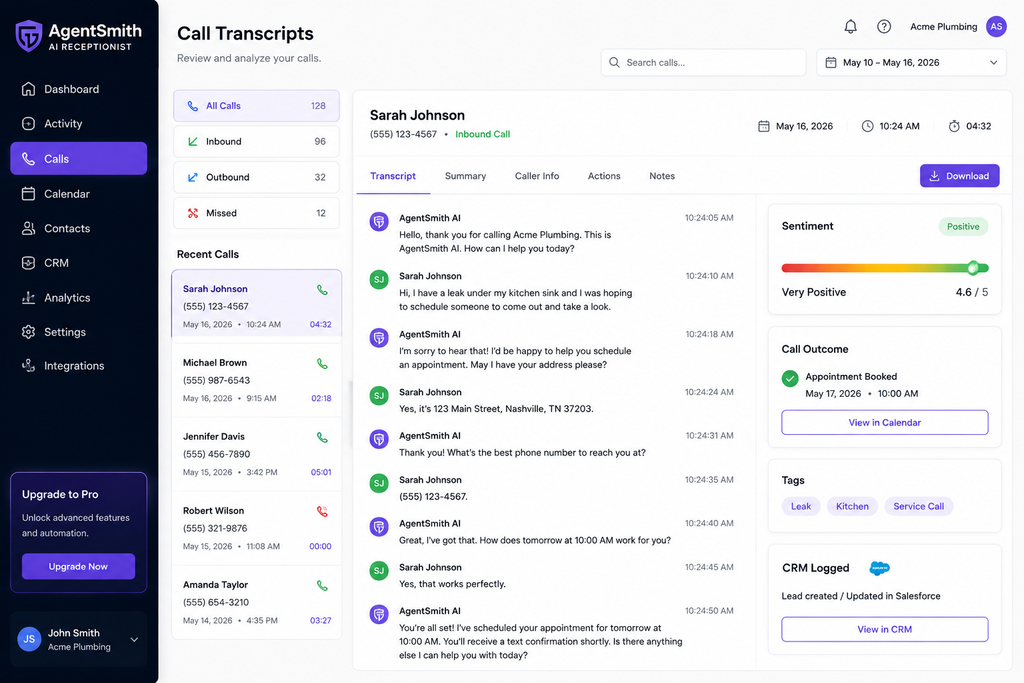Click the 4.6 / 5 sentiment score
The height and width of the screenshot is (683, 1024).
pos(972,293)
